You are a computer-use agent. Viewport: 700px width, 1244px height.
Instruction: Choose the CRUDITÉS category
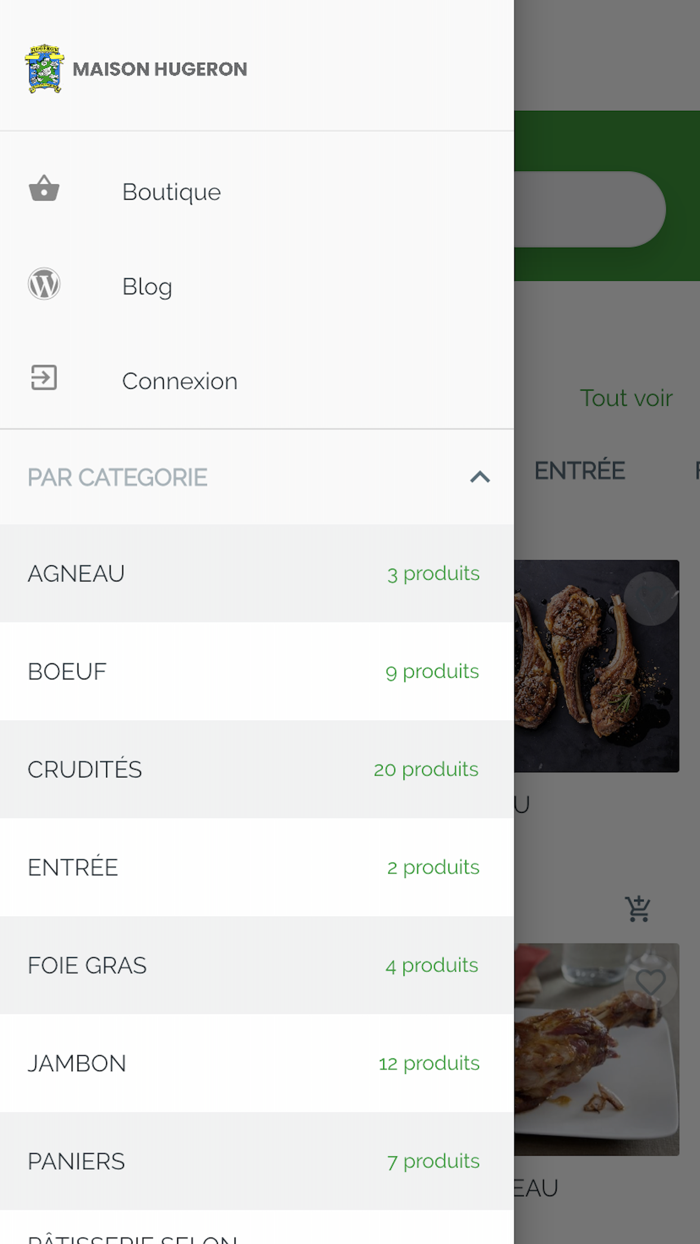(x=85, y=770)
